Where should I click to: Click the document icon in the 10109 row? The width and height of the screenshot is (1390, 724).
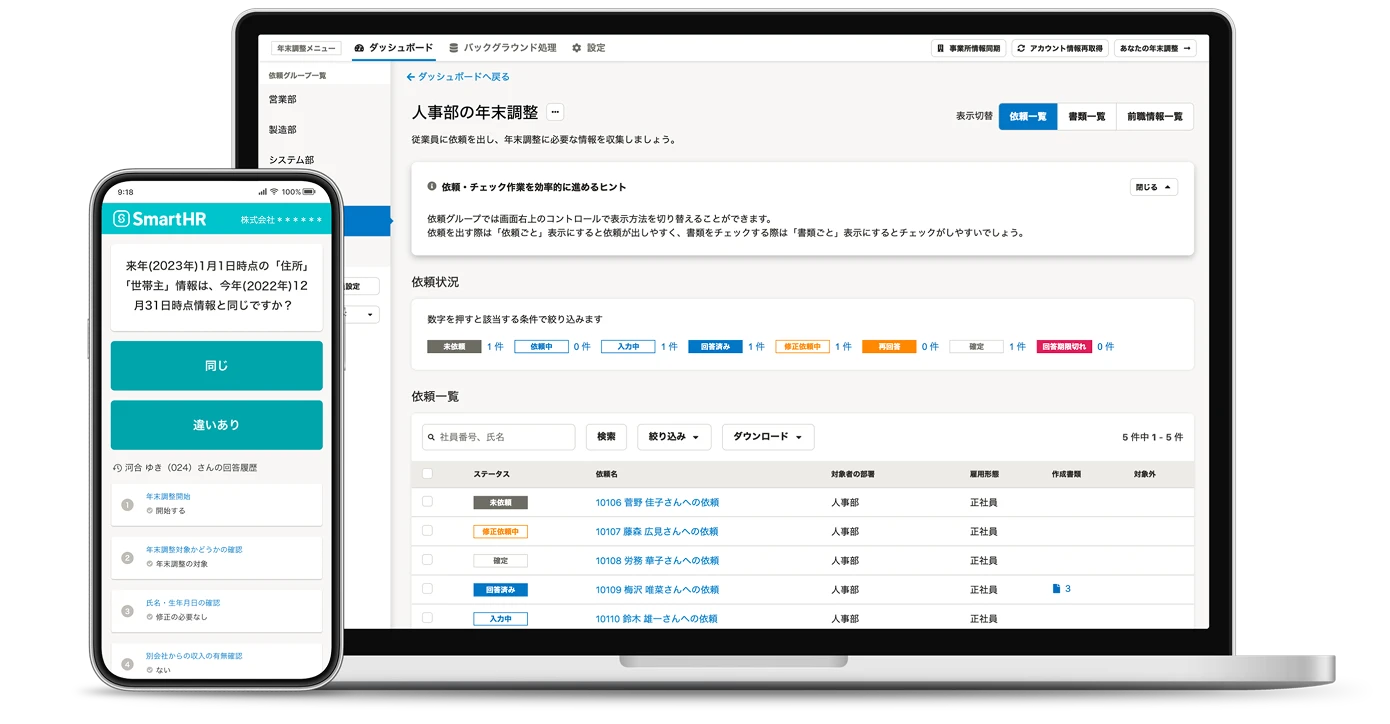tap(1056, 589)
